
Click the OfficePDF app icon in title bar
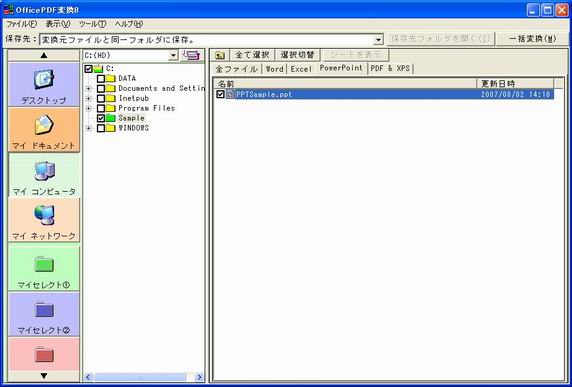8,9
